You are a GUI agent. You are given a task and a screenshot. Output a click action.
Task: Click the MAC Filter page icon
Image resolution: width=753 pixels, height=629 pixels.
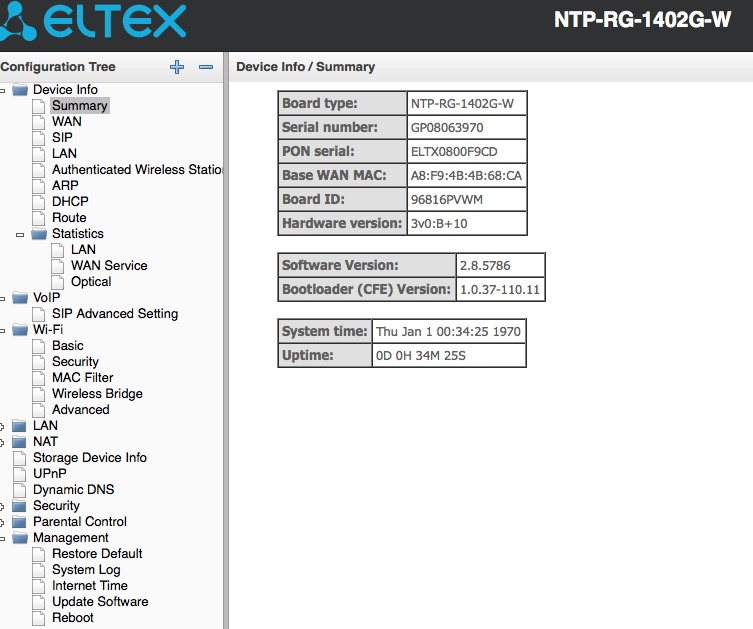[38, 378]
